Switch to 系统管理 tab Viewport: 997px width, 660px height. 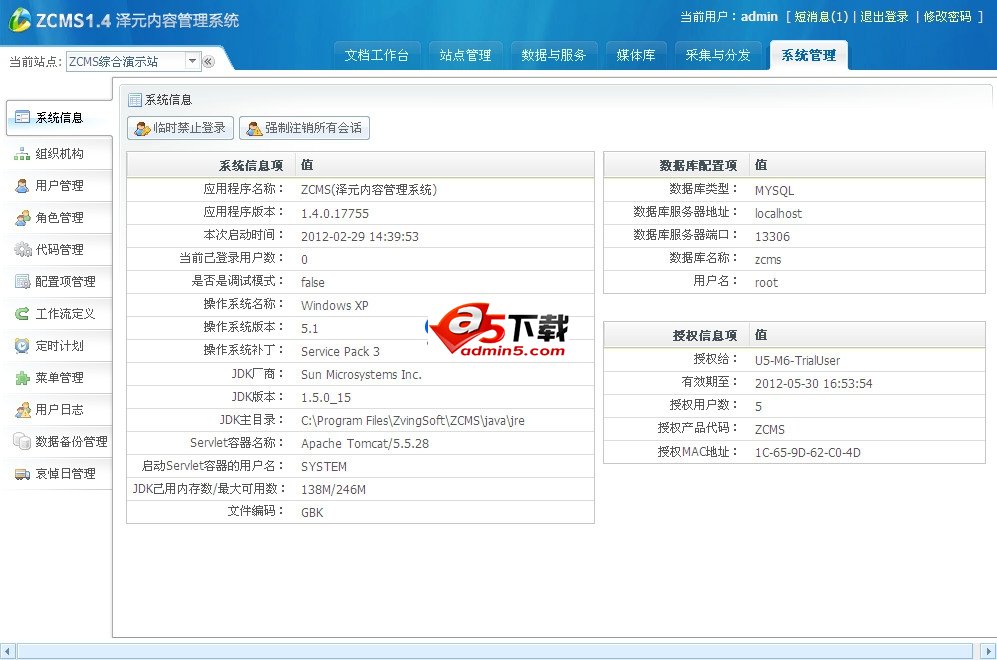click(x=809, y=55)
